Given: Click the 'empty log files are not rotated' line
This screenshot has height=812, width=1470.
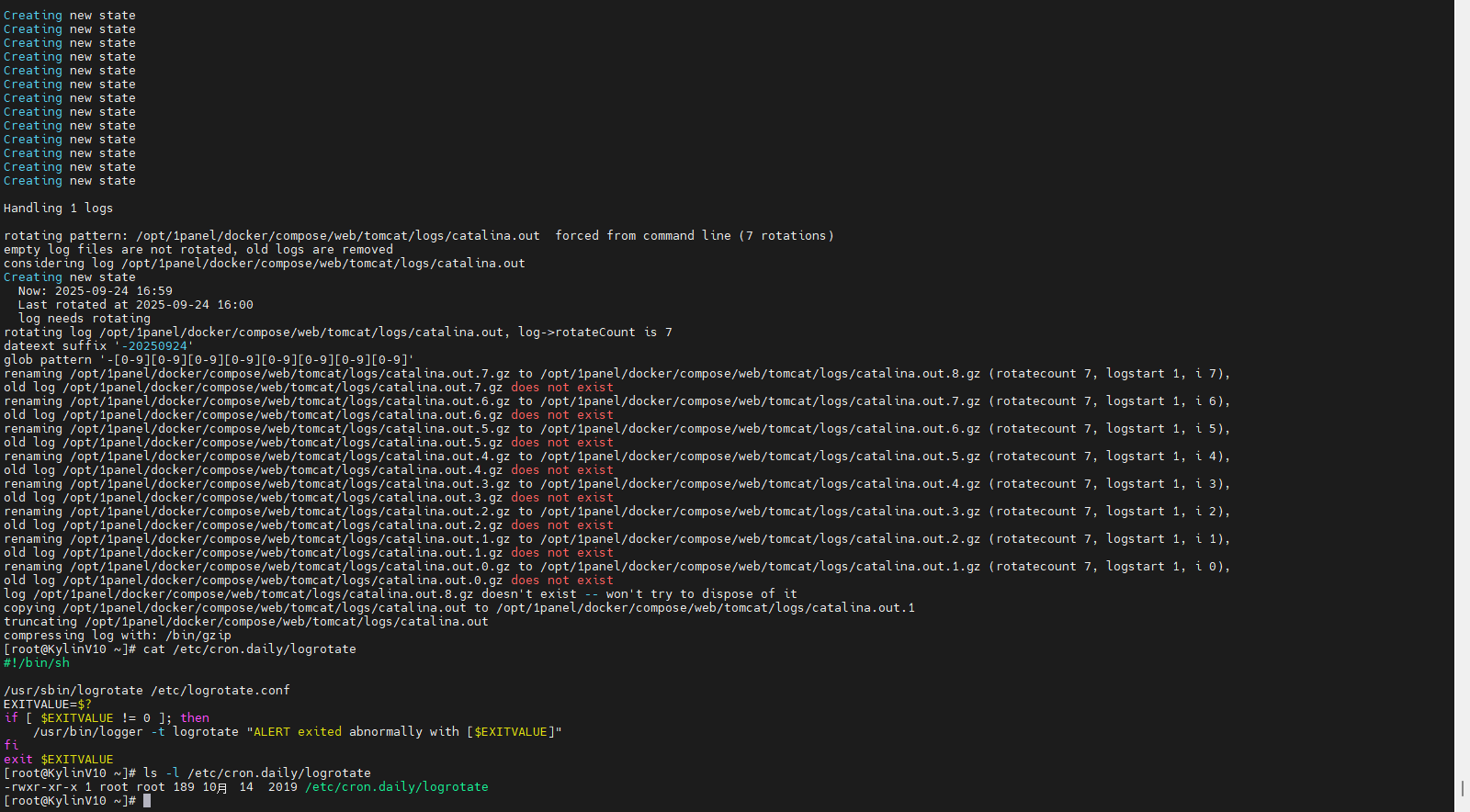Looking at the screenshot, I should click(x=198, y=250).
